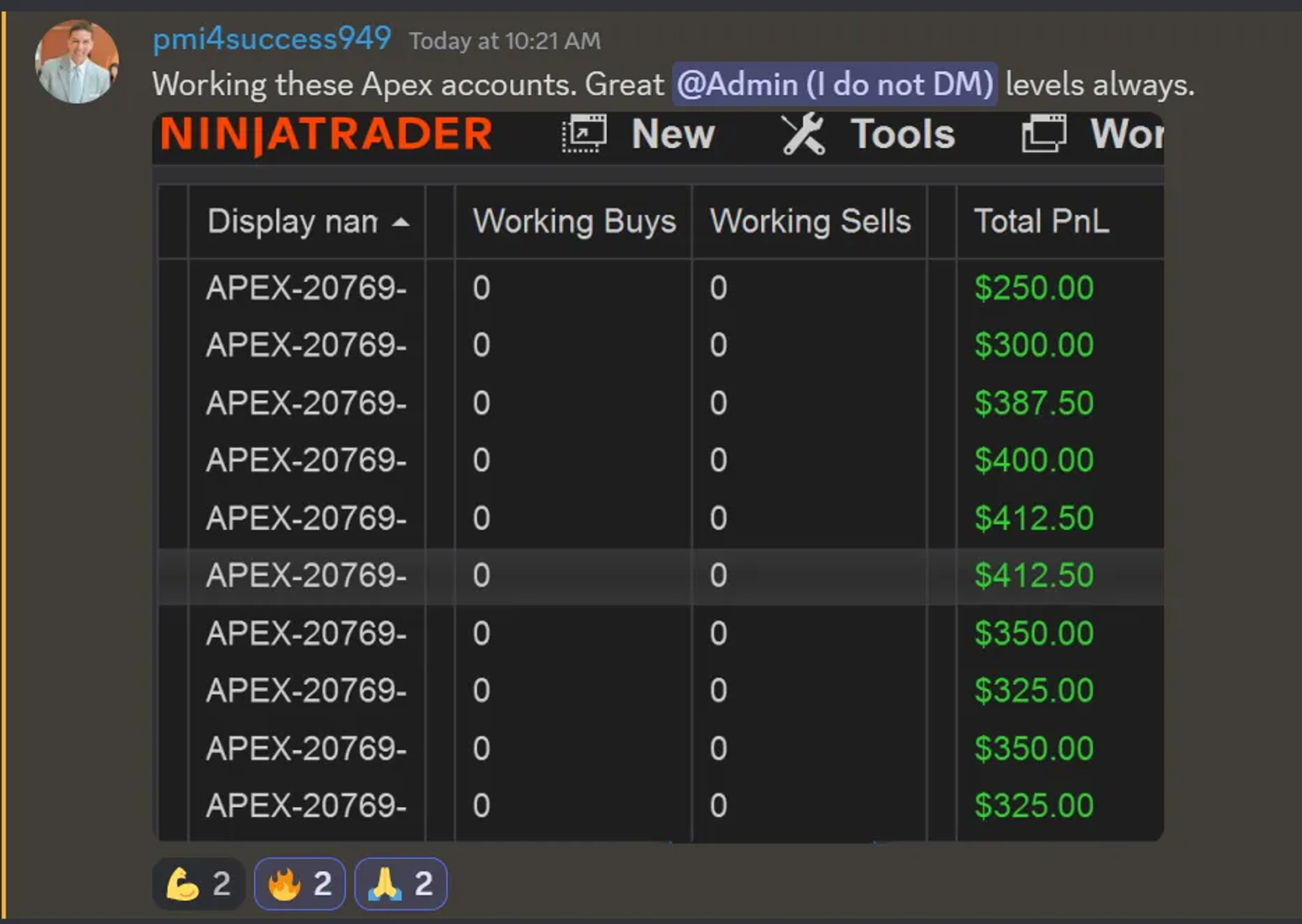
Task: Toggle the flexed bicep reaction
Action: pos(198,884)
